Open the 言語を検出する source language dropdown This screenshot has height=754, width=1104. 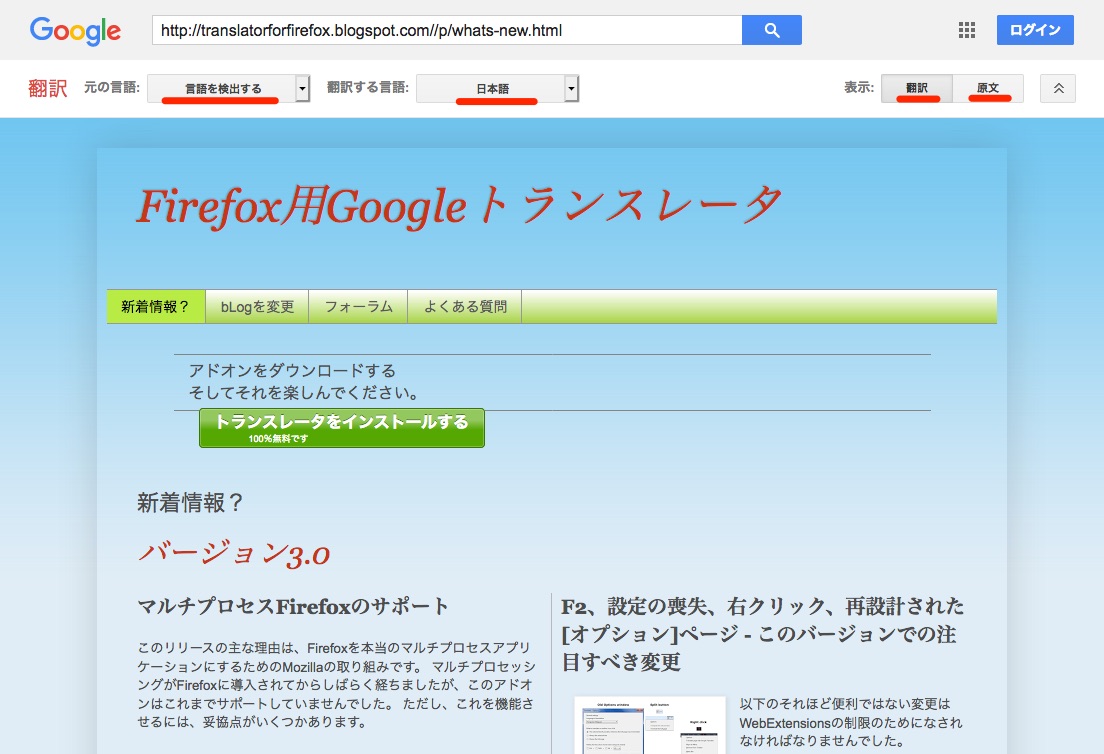click(x=222, y=89)
